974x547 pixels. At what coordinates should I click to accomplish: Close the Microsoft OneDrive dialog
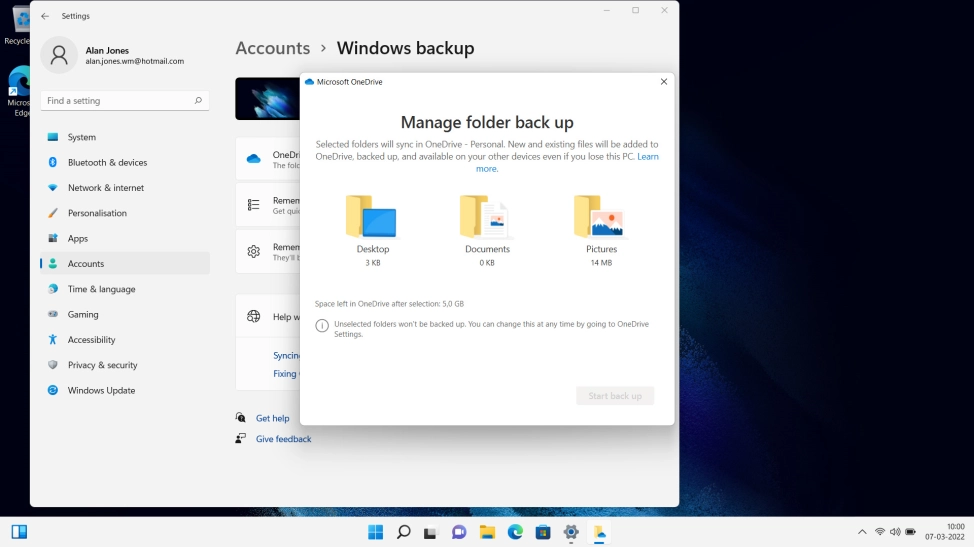point(663,81)
